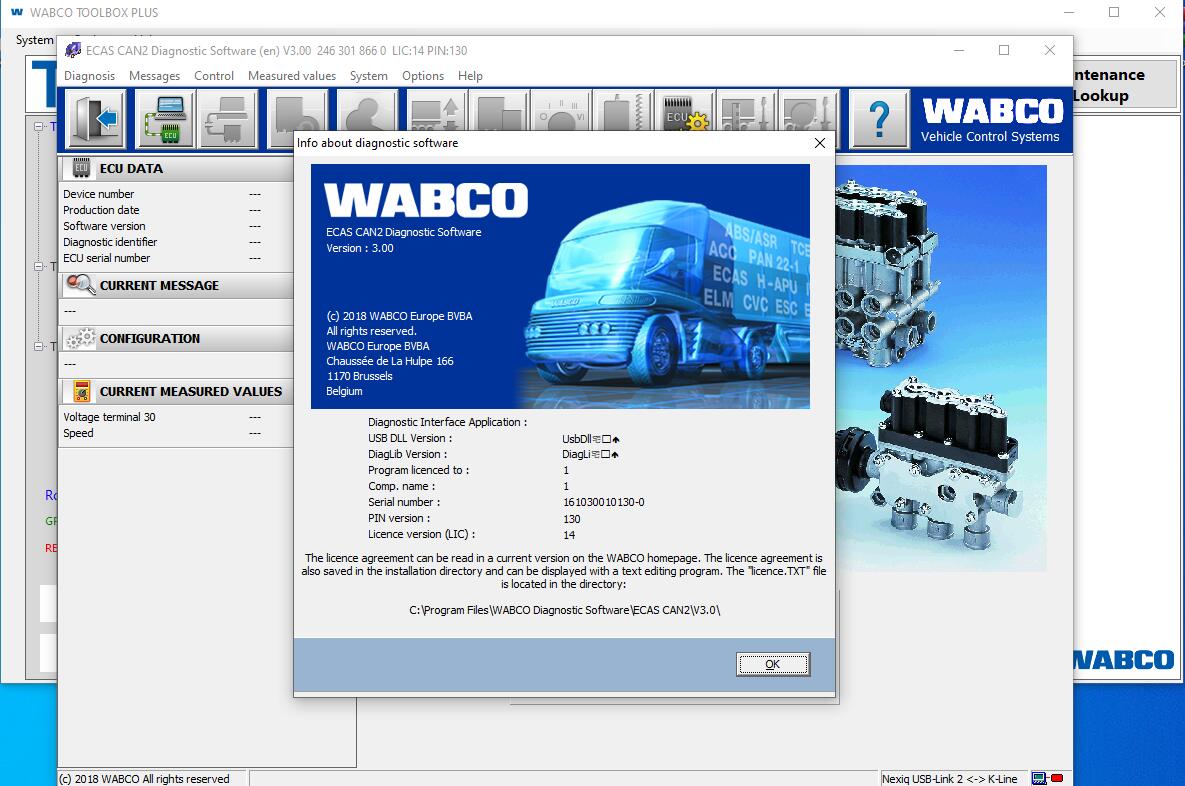Screen dimensions: 1185x786
Task: Click the multimeter icon beside CURRENT MEASURED VALUES
Action: [x=82, y=391]
